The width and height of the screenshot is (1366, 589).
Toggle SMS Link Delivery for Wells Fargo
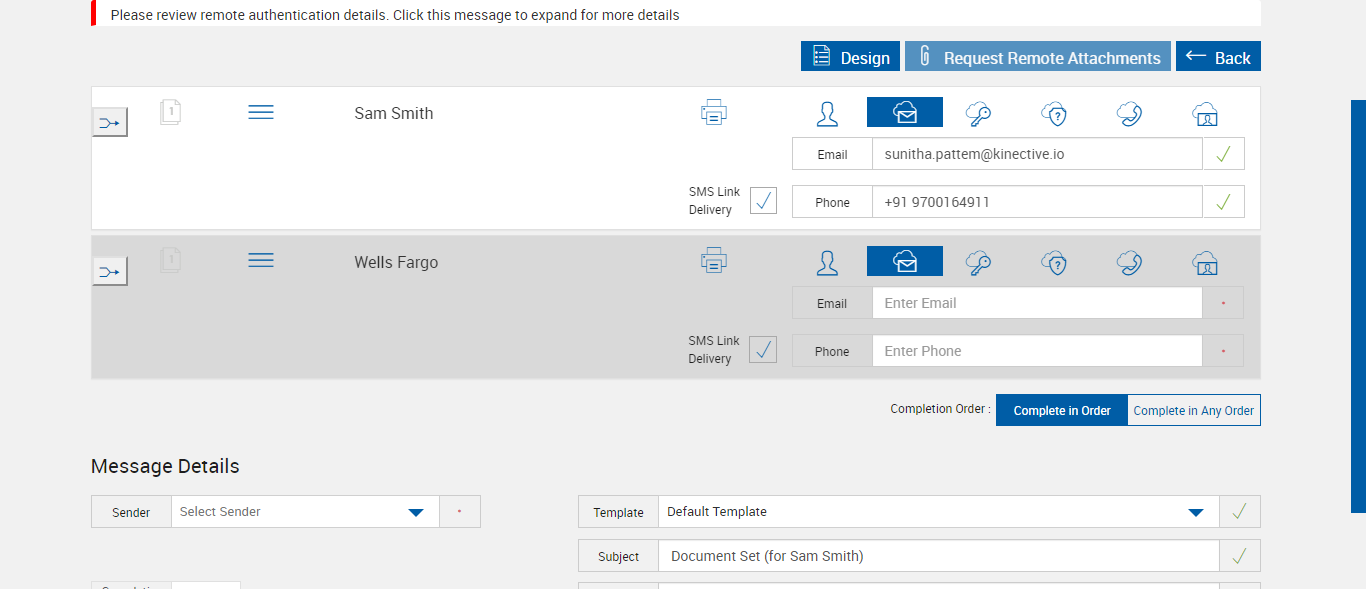[763, 350]
